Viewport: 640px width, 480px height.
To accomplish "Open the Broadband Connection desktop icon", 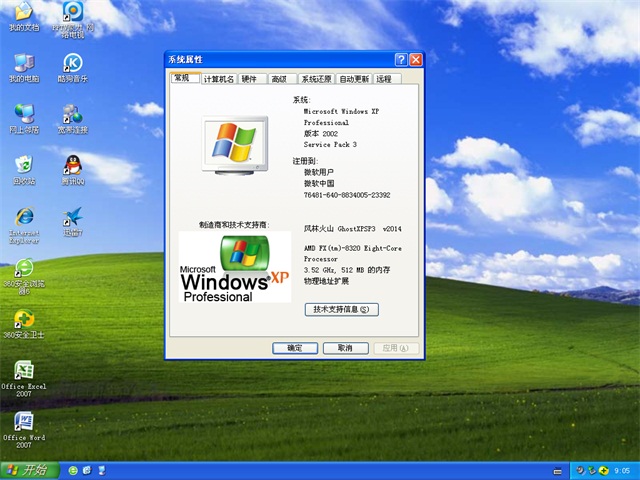I will tap(72, 114).
